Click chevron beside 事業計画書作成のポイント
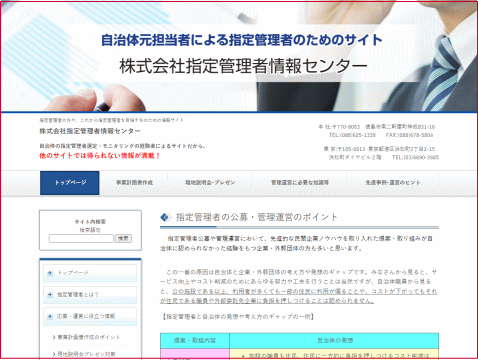 coord(54,337)
